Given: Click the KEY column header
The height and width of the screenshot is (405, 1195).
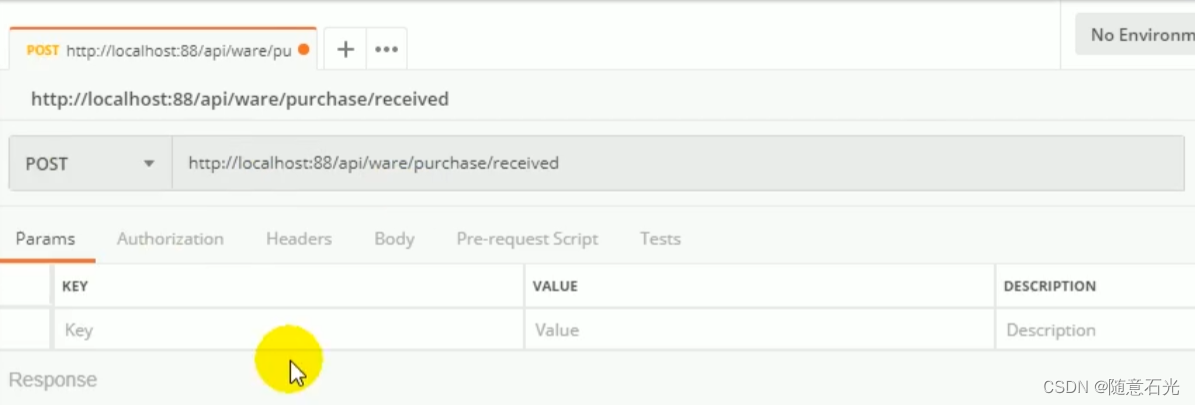Looking at the screenshot, I should point(75,286).
